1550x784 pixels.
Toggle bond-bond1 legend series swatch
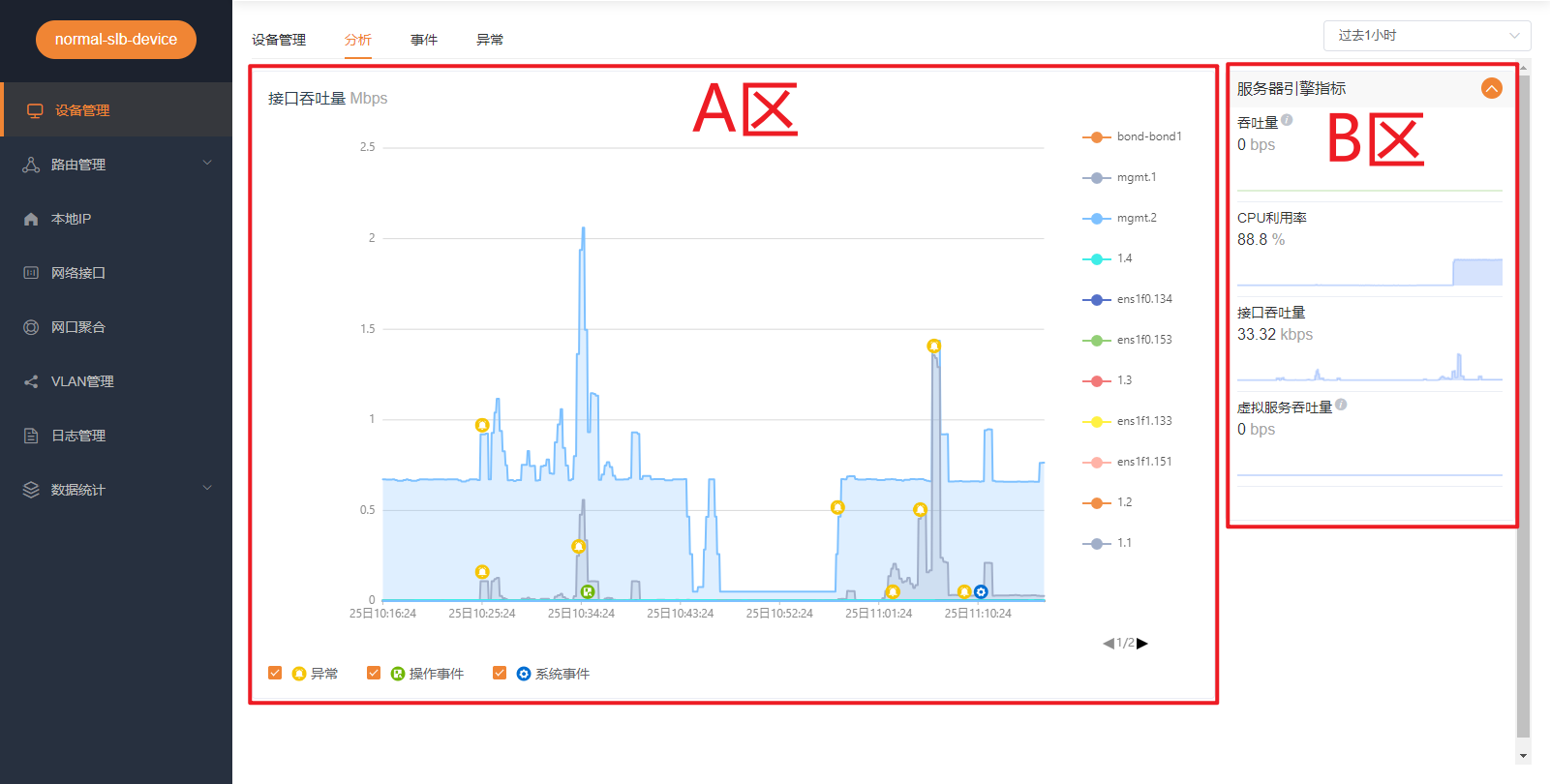1096,136
